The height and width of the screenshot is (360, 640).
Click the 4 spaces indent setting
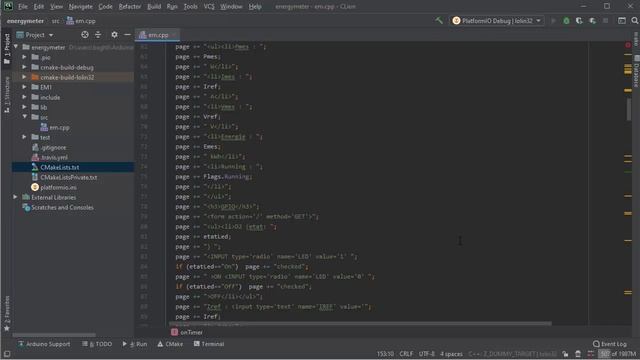click(451, 354)
